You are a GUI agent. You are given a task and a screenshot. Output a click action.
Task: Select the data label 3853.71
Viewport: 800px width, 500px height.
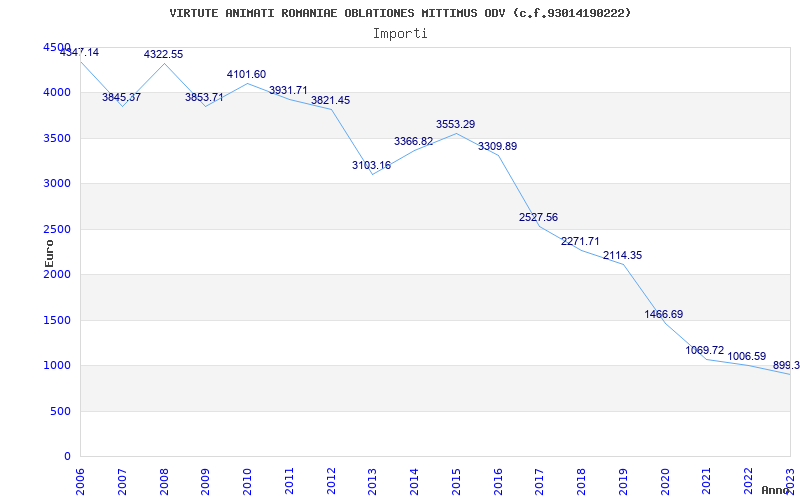click(204, 97)
